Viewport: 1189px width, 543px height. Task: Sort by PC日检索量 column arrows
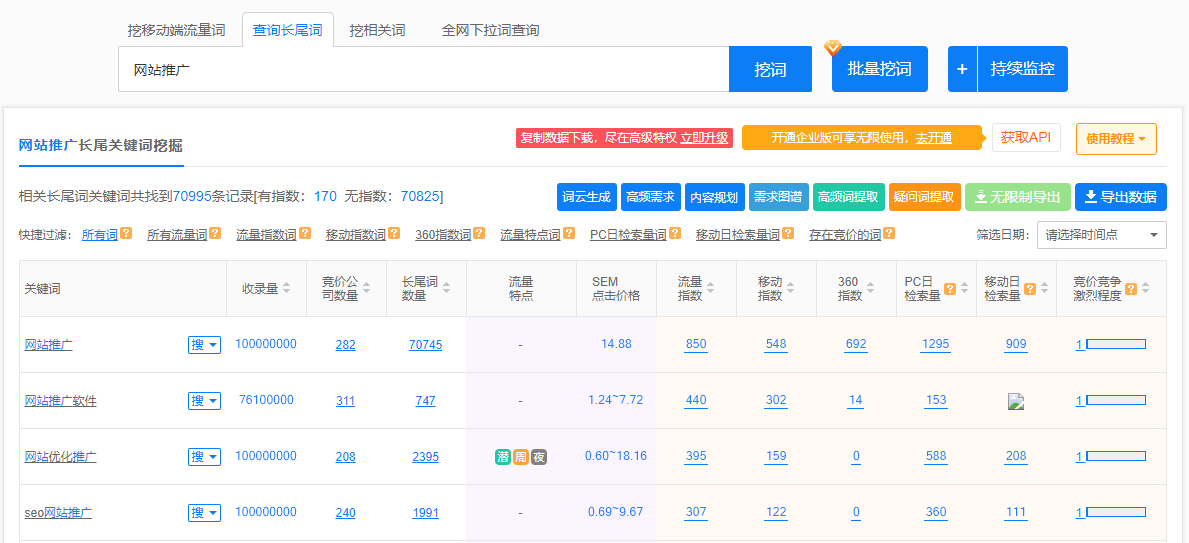(965, 288)
